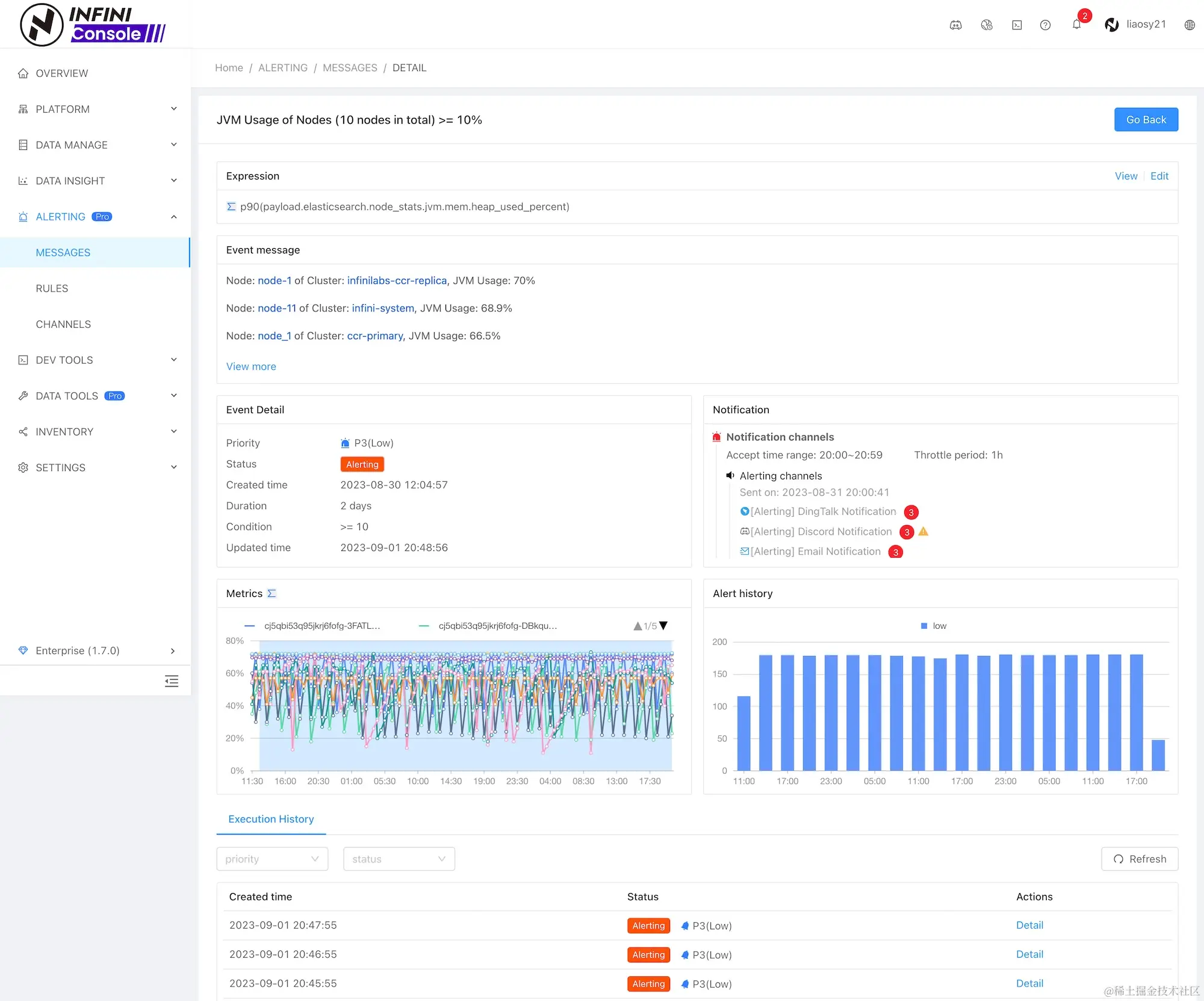Click the Discord icon in top header

(x=955, y=25)
